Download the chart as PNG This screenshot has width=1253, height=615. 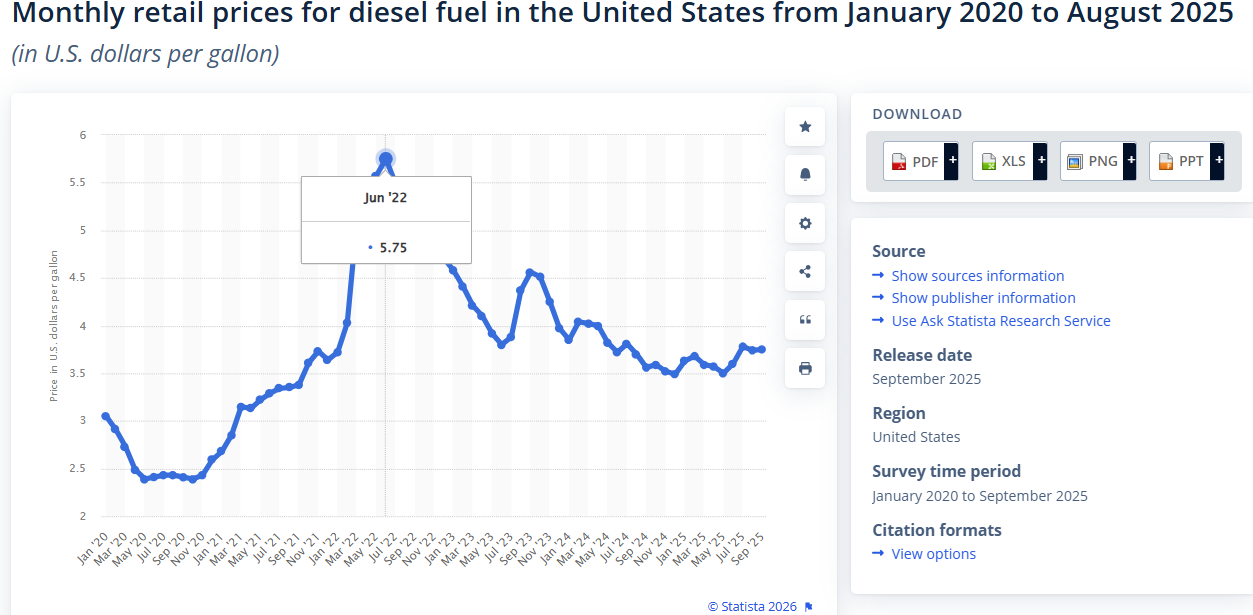click(x=1091, y=161)
